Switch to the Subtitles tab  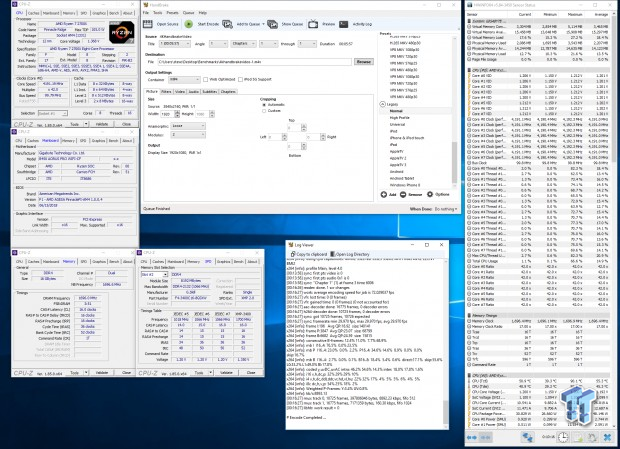[210, 92]
